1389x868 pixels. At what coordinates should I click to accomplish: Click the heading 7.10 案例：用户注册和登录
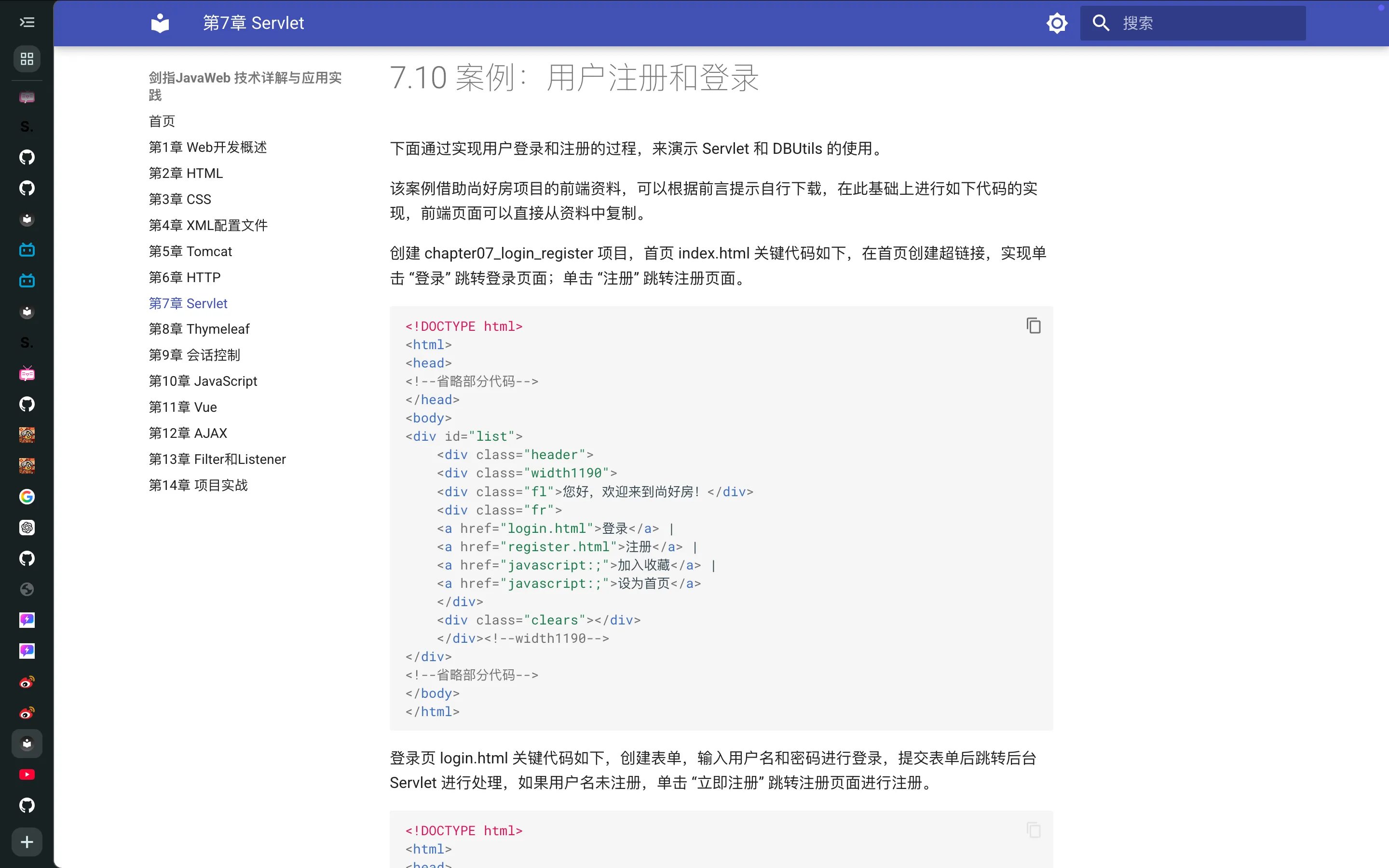[x=574, y=78]
